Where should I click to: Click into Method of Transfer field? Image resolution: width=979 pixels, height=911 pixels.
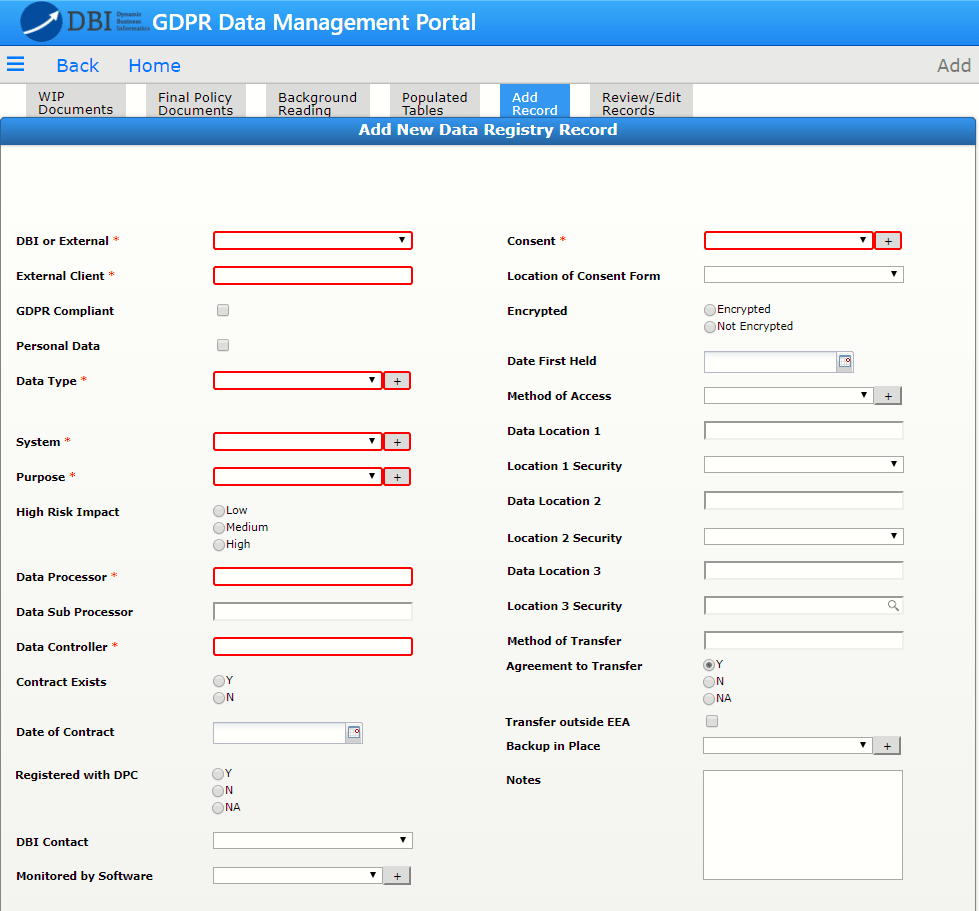tap(804, 640)
